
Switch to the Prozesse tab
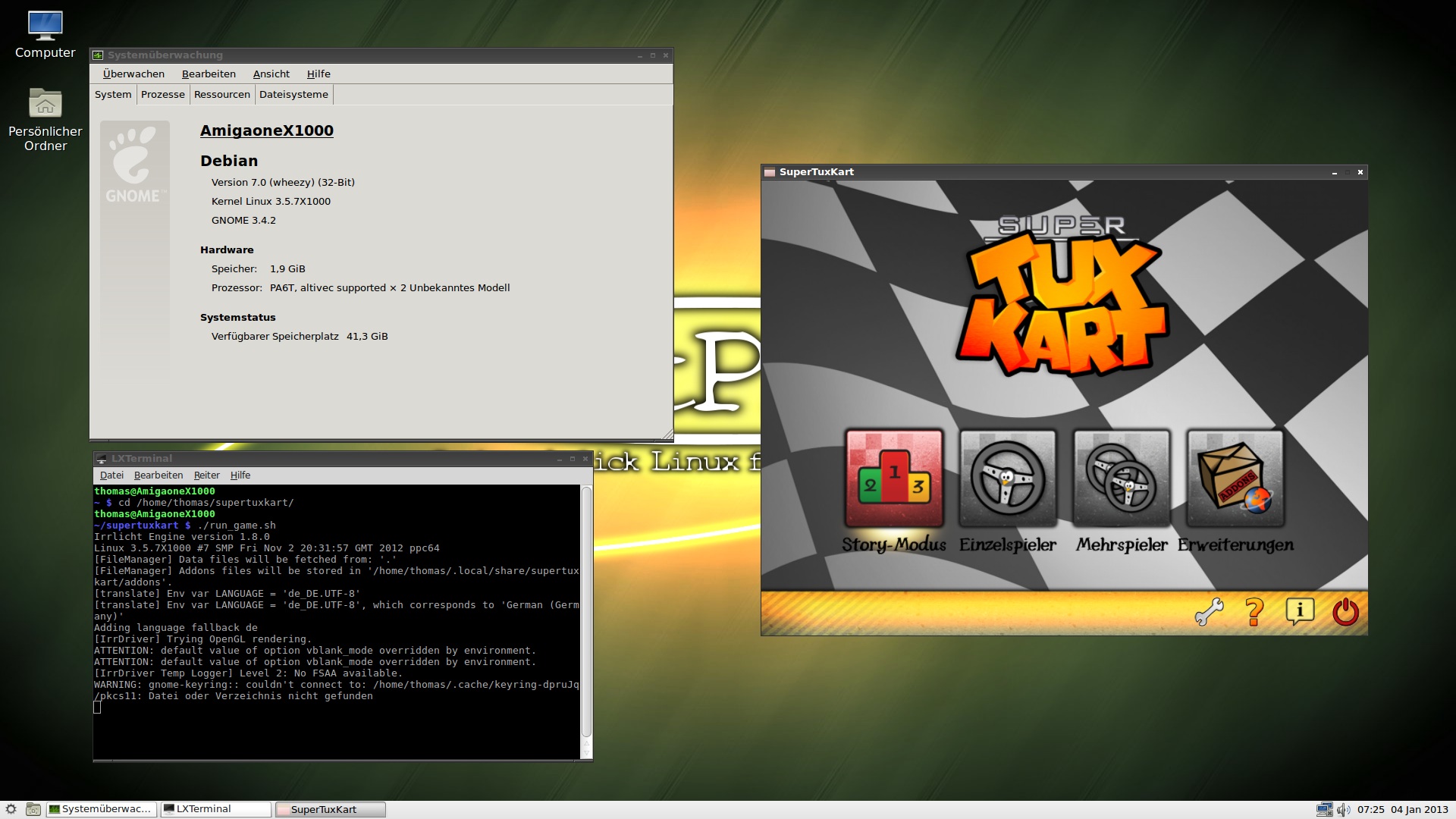(163, 94)
